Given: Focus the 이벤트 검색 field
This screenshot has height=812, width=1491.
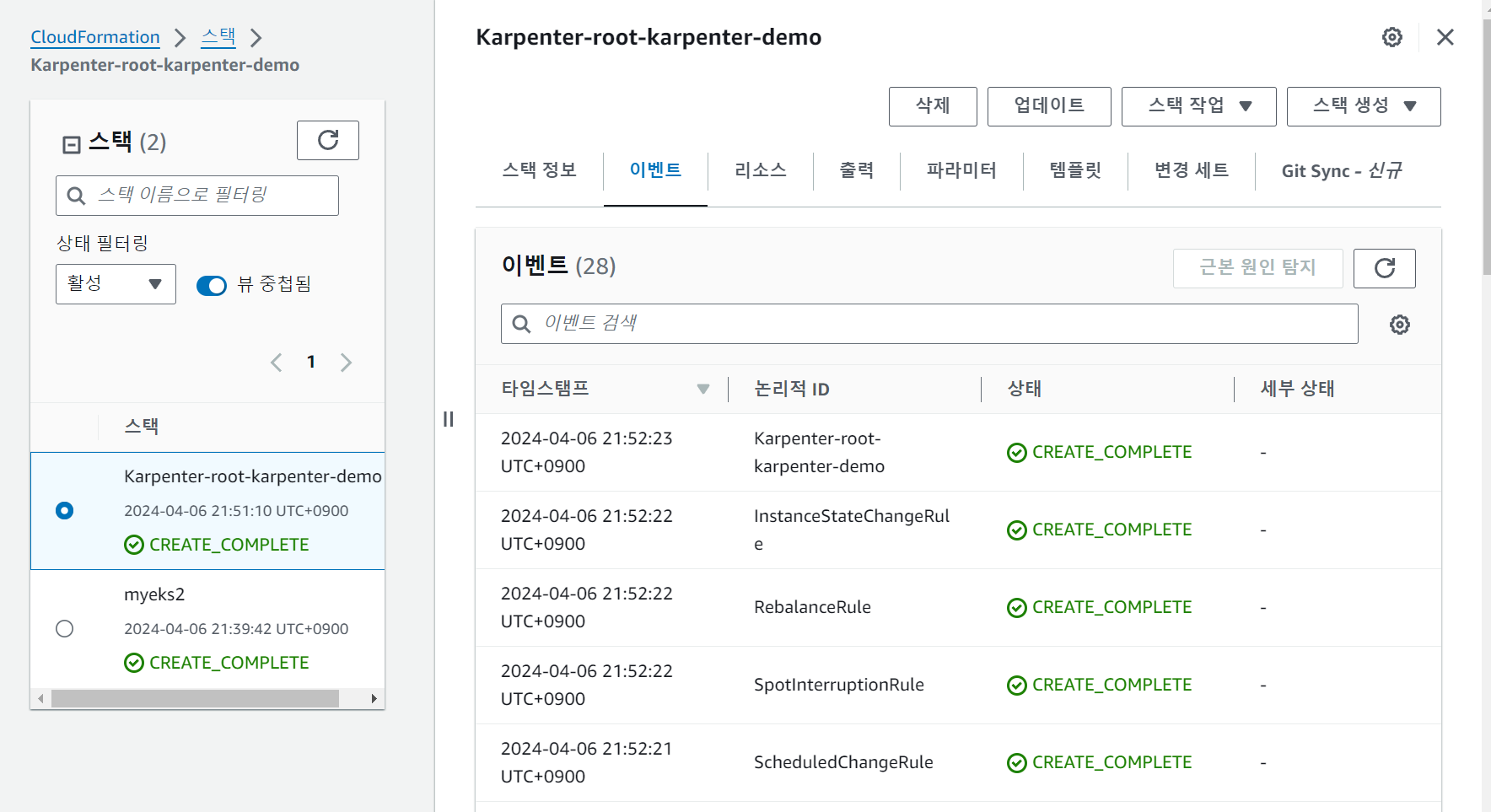Looking at the screenshot, I should [929, 324].
